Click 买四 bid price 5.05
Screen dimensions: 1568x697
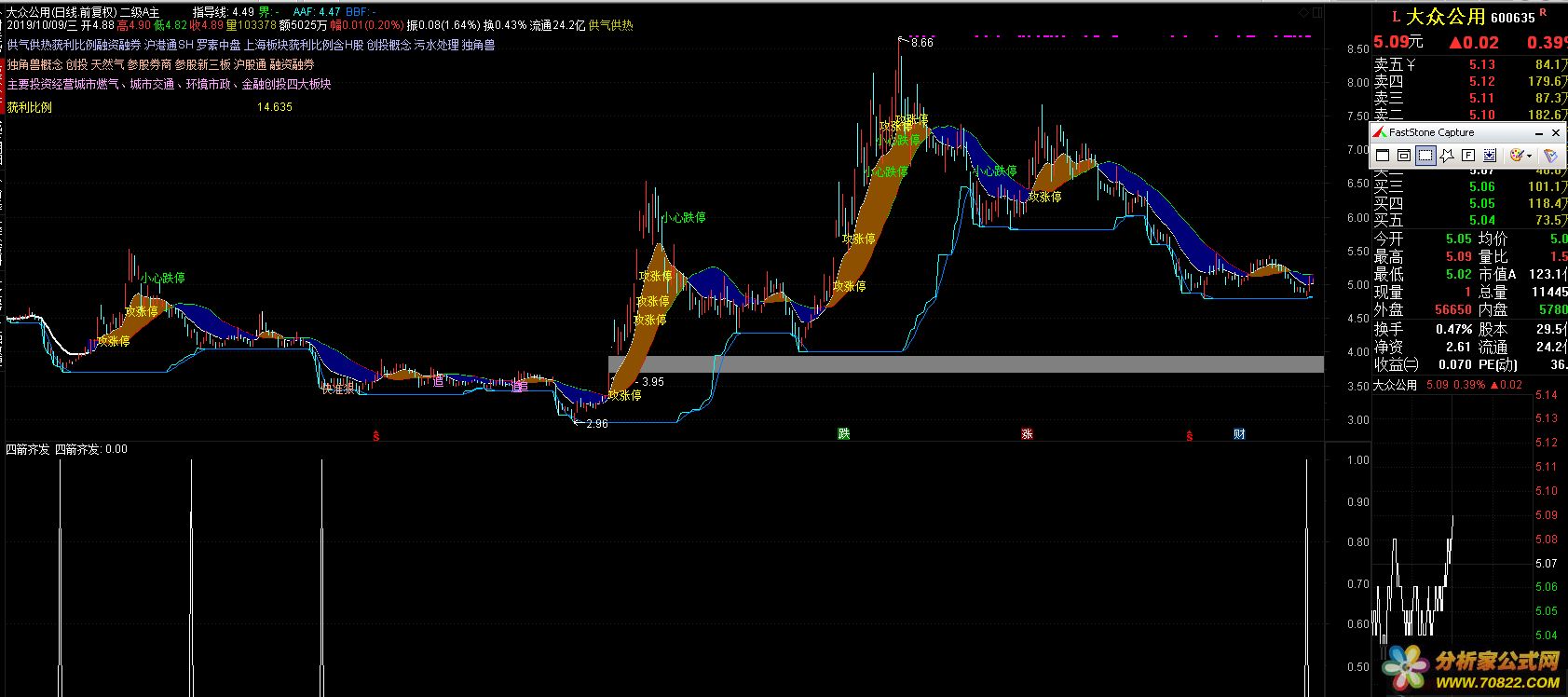[x=1481, y=203]
